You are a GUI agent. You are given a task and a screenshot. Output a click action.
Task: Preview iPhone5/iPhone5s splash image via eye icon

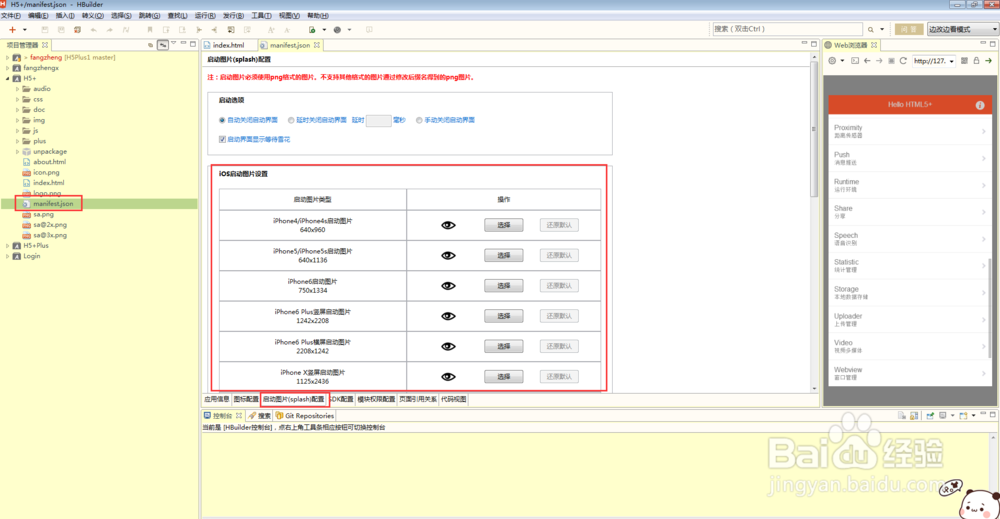[448, 256]
